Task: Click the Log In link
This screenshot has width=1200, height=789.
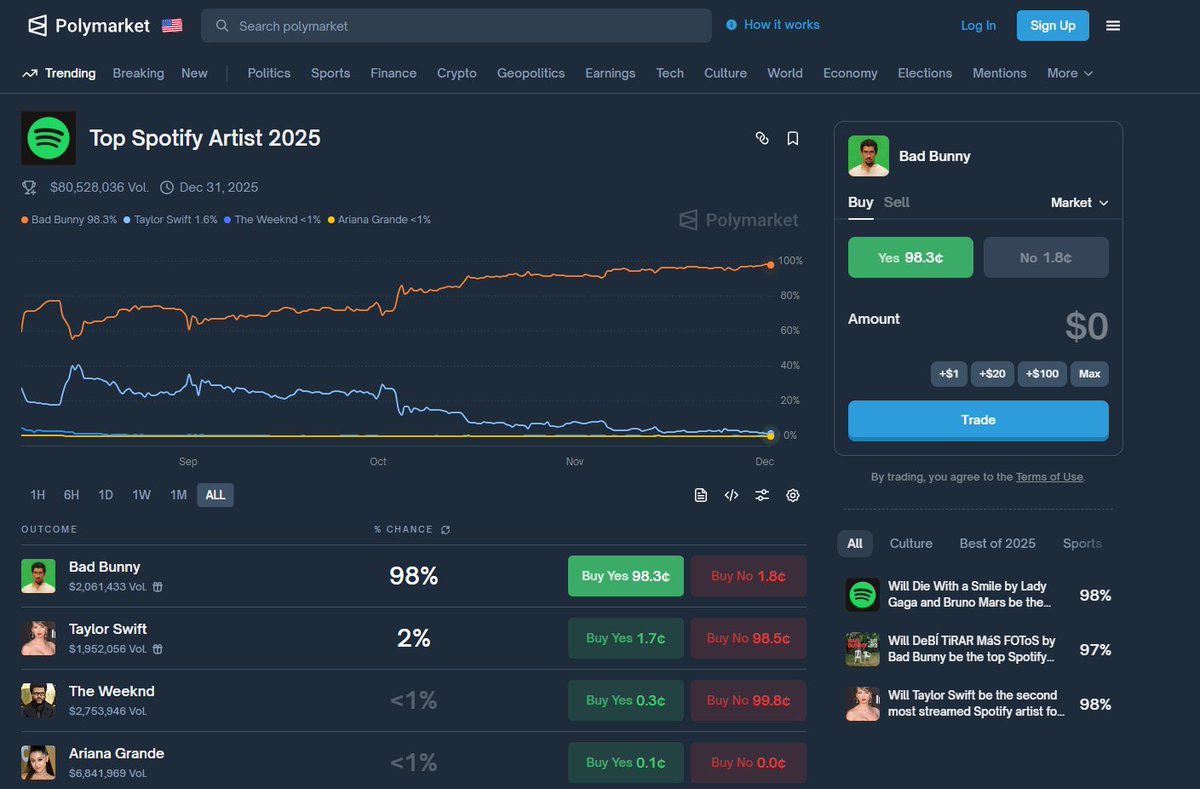Action: pos(978,25)
